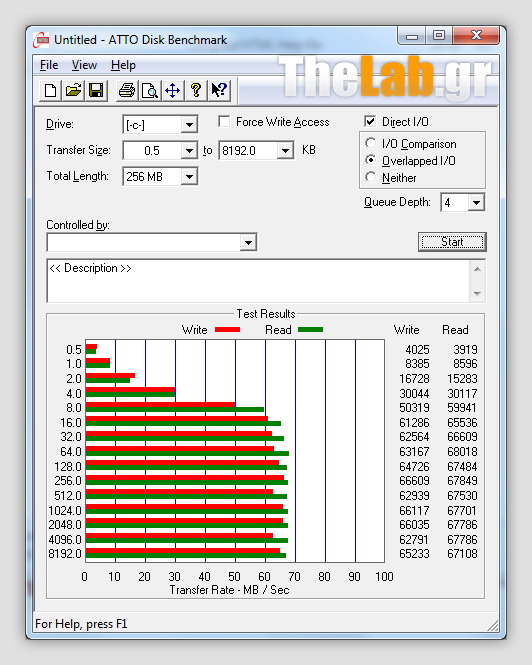This screenshot has width=532, height=665.
Task: Expand the Drive dropdown showing [-c-]
Action: (160, 125)
